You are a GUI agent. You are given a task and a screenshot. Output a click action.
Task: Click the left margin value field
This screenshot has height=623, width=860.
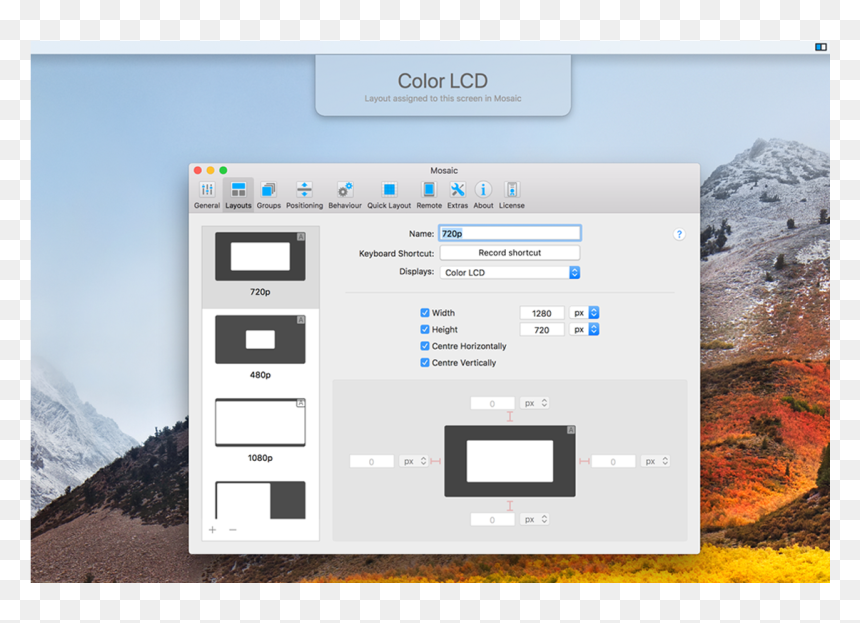[372, 461]
